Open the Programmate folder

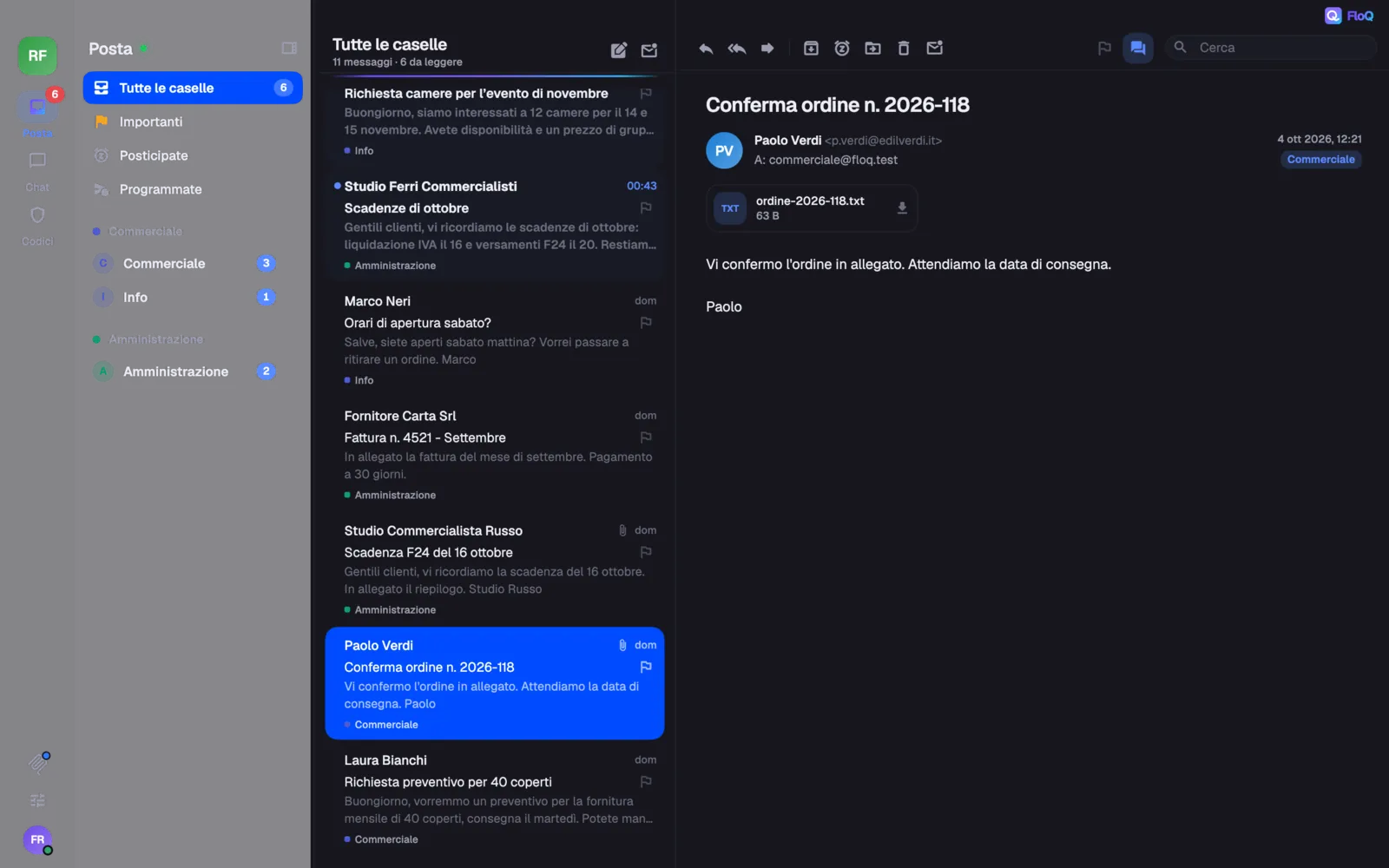193,189
